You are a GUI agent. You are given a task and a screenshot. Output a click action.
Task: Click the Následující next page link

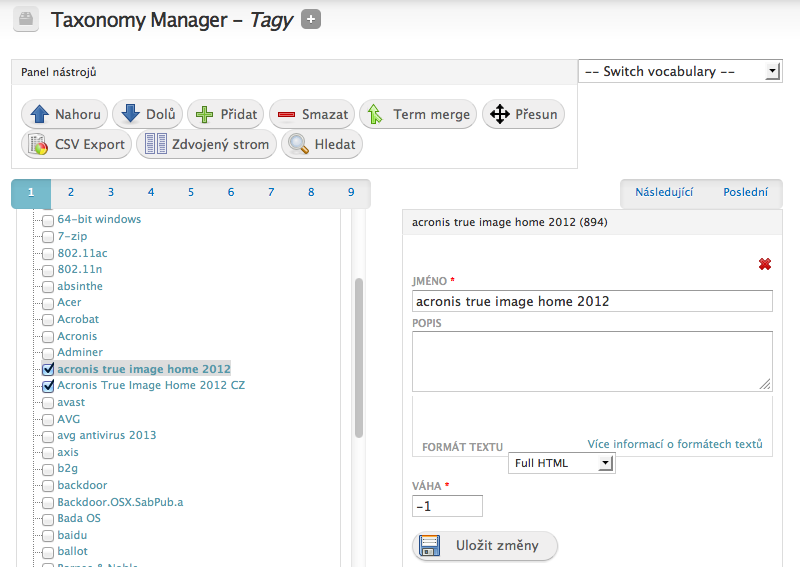pyautogui.click(x=664, y=192)
